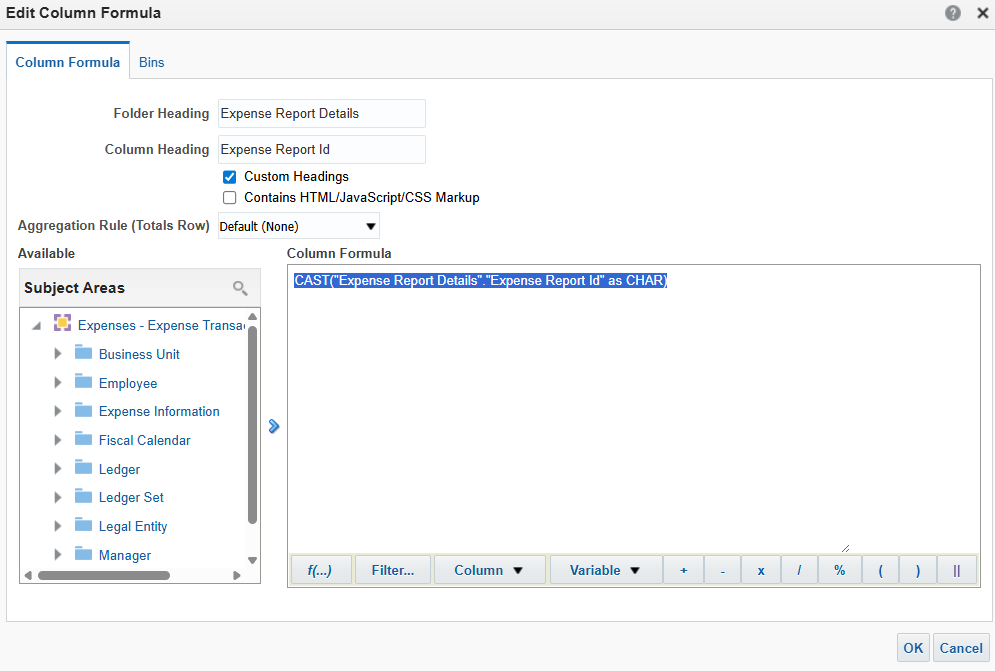Open the Aggregation Rule dropdown
This screenshot has height=671, width=995.
299,226
